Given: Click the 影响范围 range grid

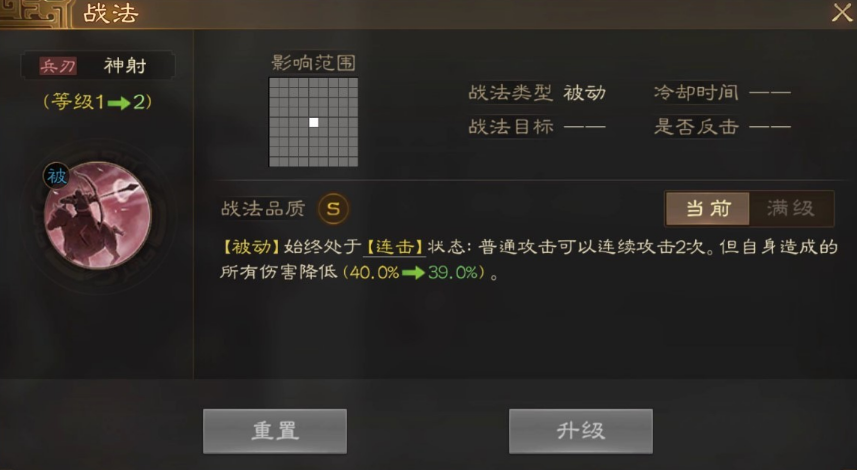Looking at the screenshot, I should point(314,122).
